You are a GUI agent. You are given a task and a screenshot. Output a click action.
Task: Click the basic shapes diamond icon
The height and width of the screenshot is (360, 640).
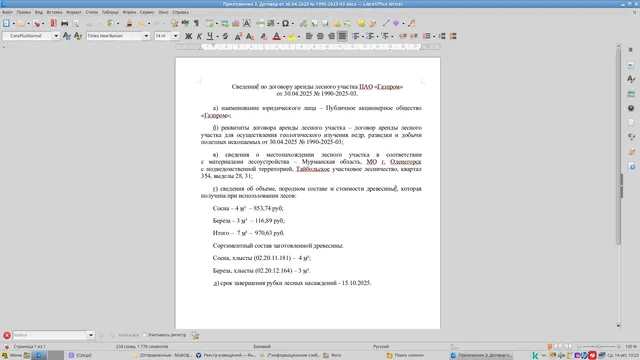(396, 24)
